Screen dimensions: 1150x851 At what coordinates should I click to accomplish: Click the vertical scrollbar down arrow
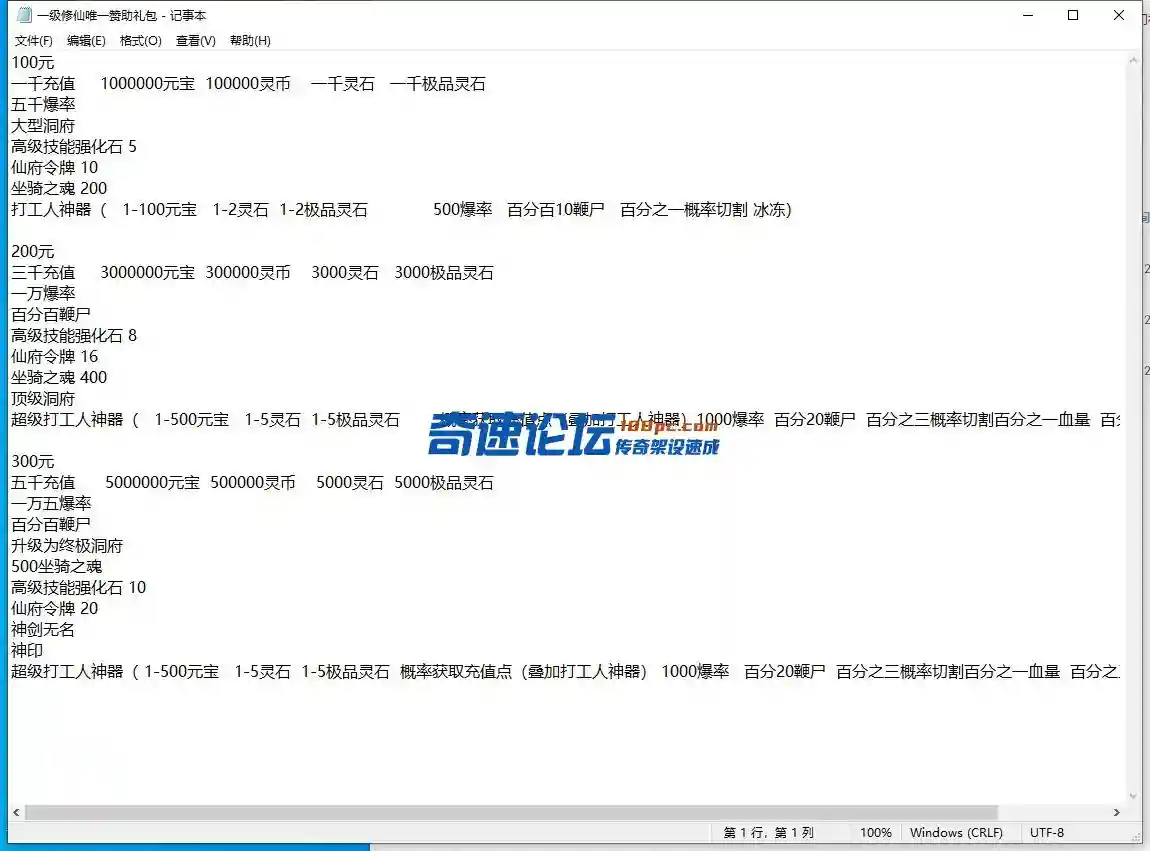click(1133, 796)
